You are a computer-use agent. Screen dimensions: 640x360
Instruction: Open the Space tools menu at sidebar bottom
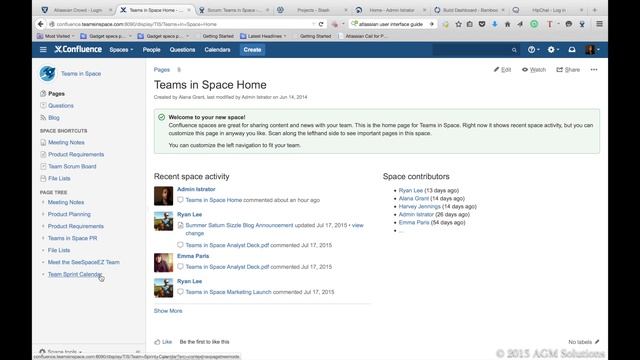pyautogui.click(x=60, y=351)
